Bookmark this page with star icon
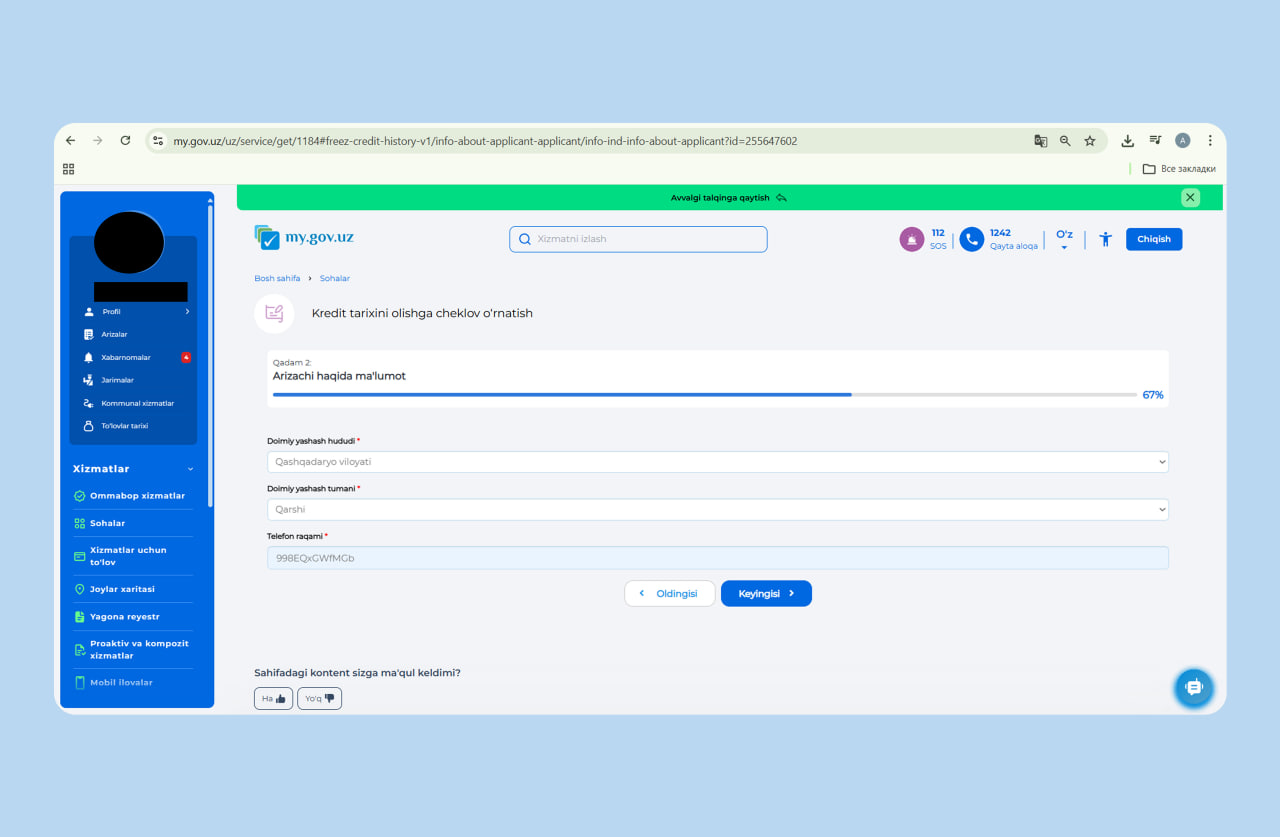This screenshot has width=1280, height=837. point(1090,141)
